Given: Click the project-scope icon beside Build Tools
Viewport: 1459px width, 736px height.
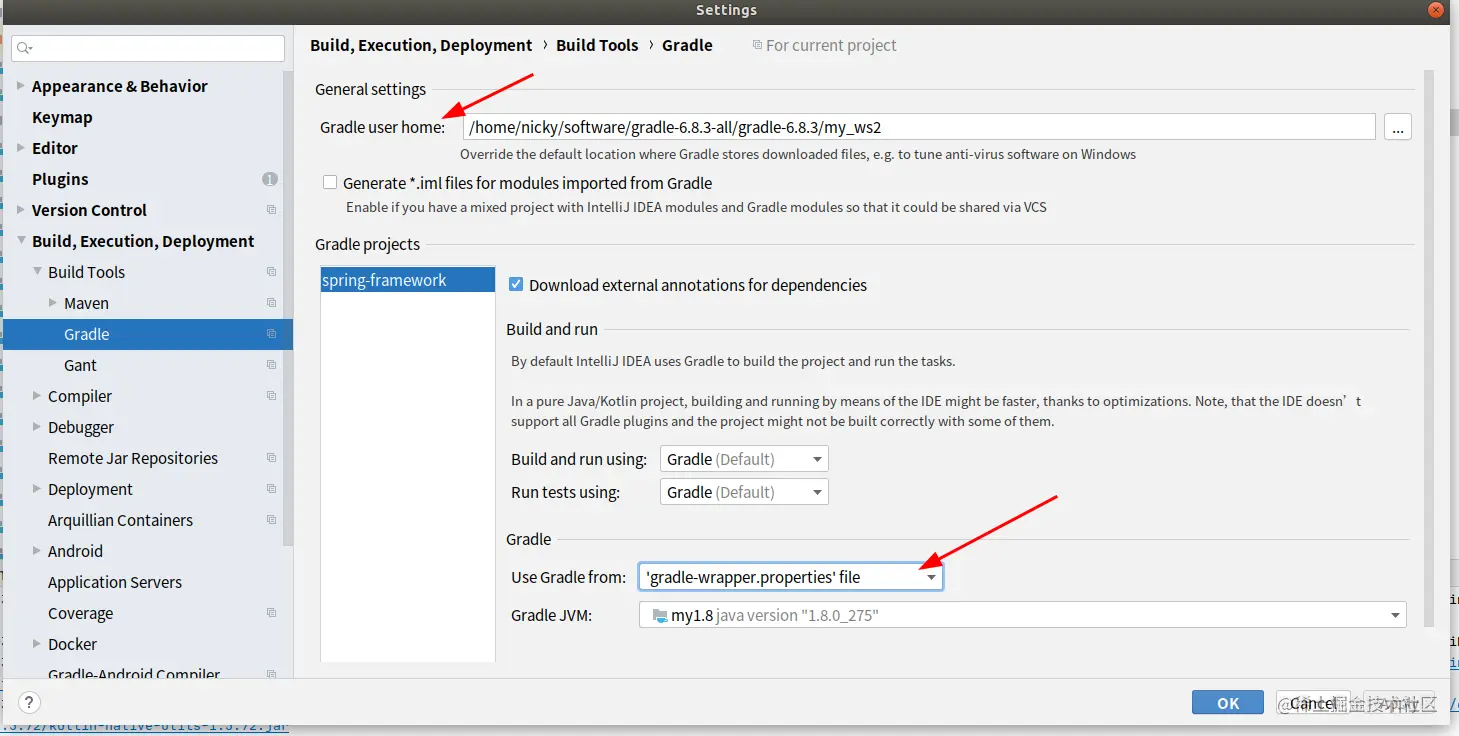Looking at the screenshot, I should pos(271,272).
